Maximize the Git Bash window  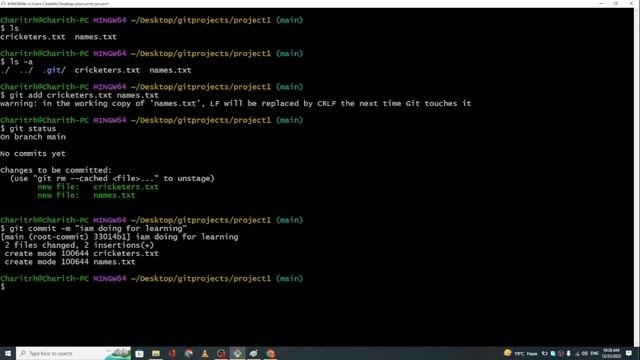click(616, 3)
